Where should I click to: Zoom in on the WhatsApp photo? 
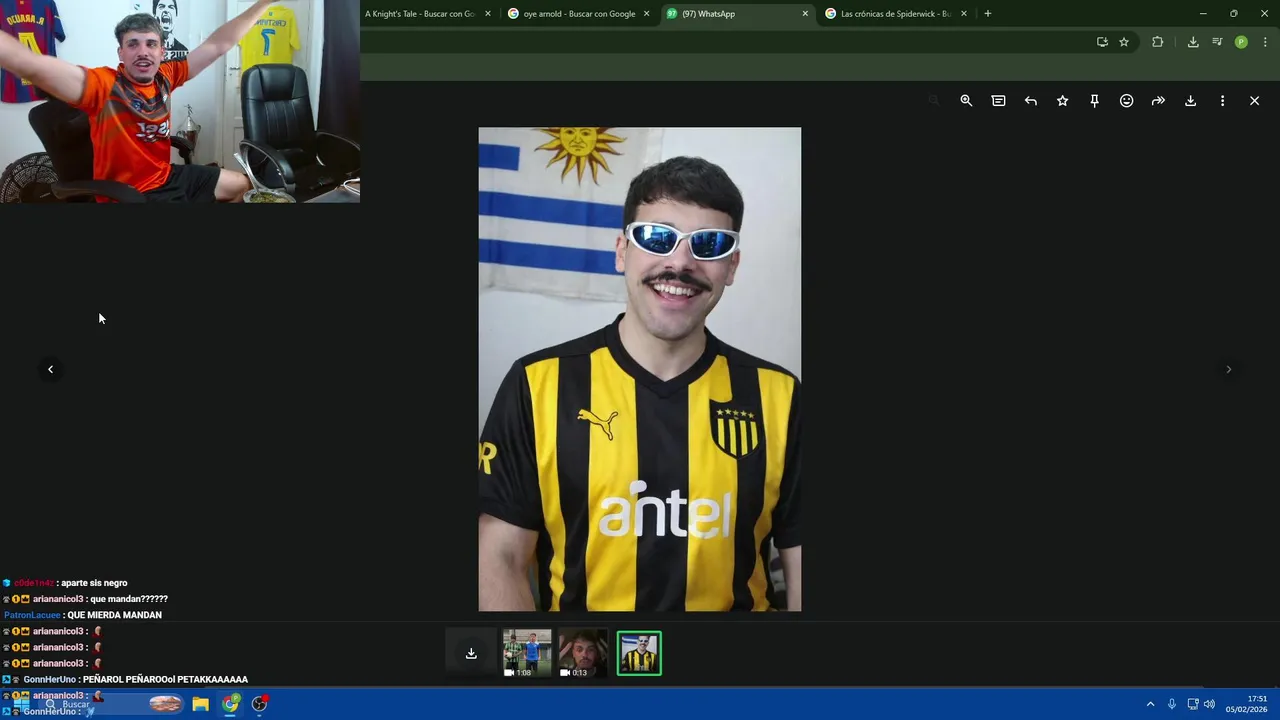(x=966, y=101)
